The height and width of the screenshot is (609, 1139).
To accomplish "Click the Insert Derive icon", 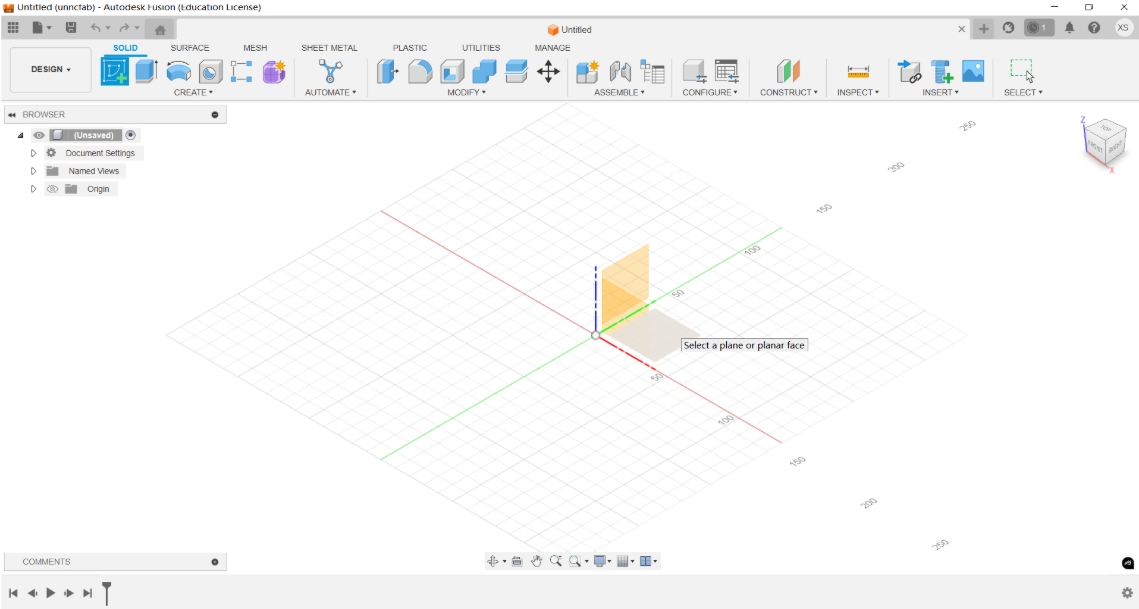I will coord(909,71).
